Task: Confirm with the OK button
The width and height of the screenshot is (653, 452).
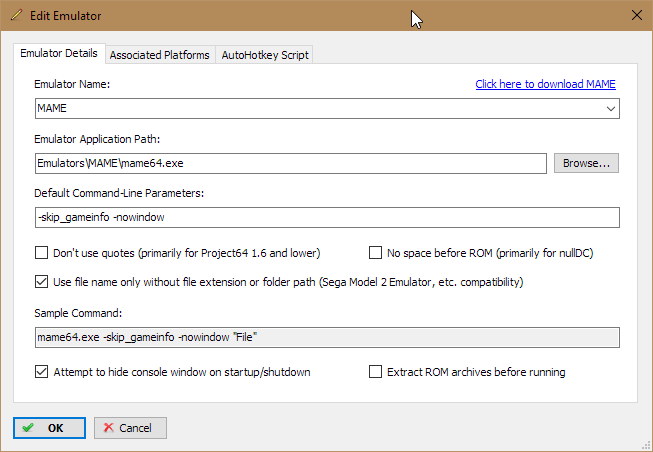Action: click(x=49, y=428)
